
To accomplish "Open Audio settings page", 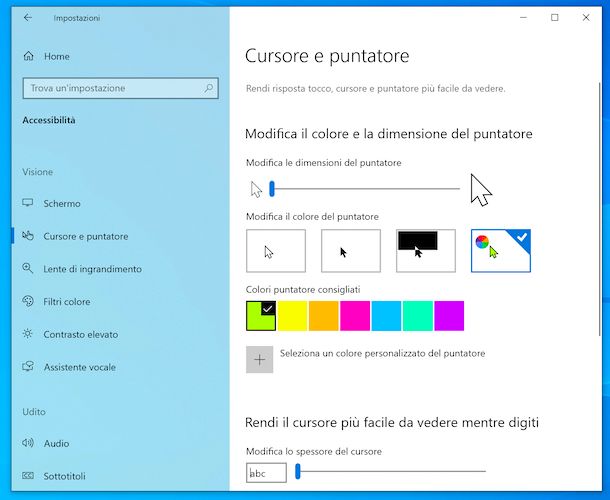I will [x=121, y=443].
